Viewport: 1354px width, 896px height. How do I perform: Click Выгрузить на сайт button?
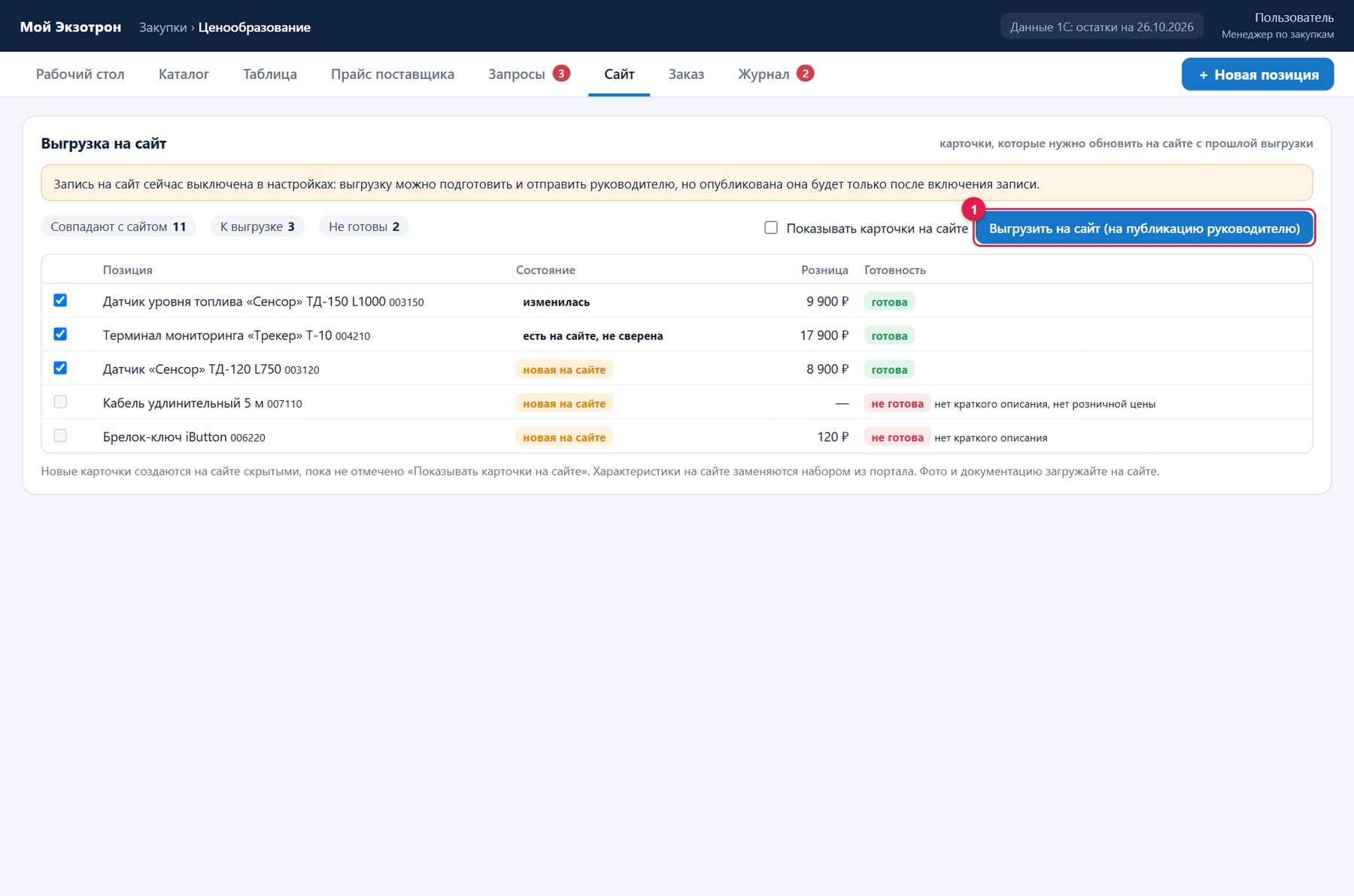pos(1144,228)
